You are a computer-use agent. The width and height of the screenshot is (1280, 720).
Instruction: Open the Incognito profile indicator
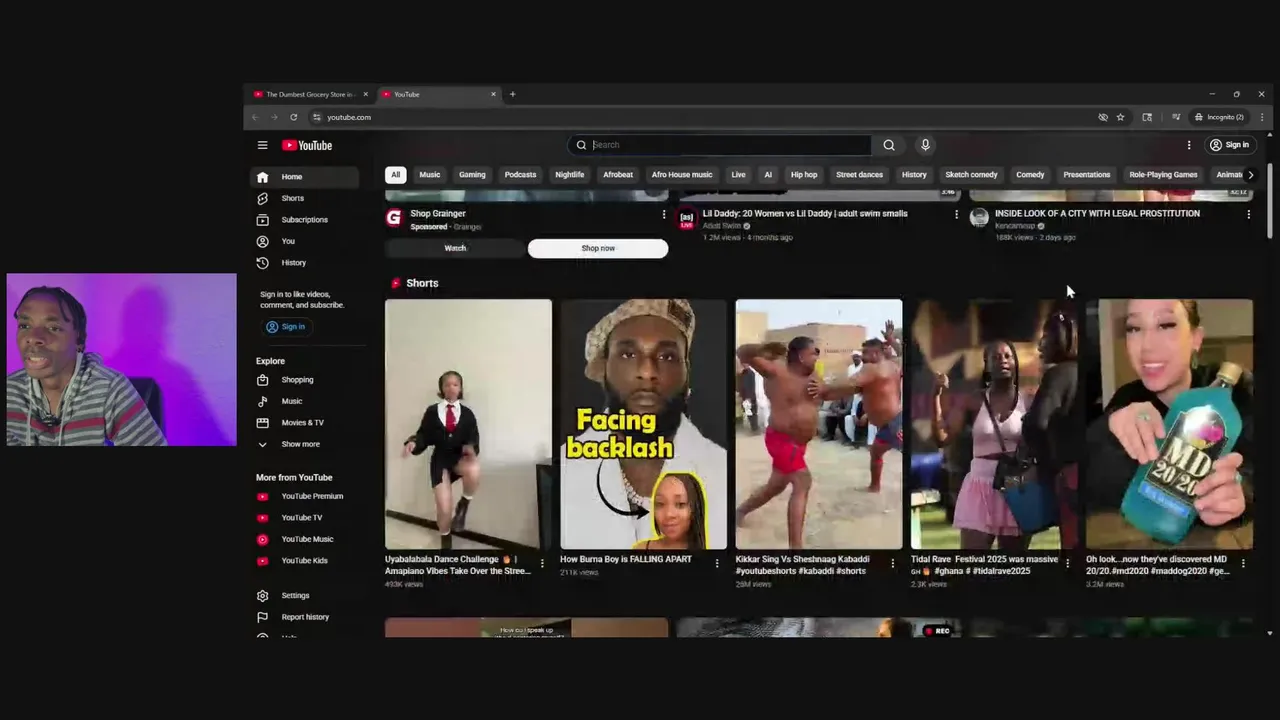[1219, 117]
